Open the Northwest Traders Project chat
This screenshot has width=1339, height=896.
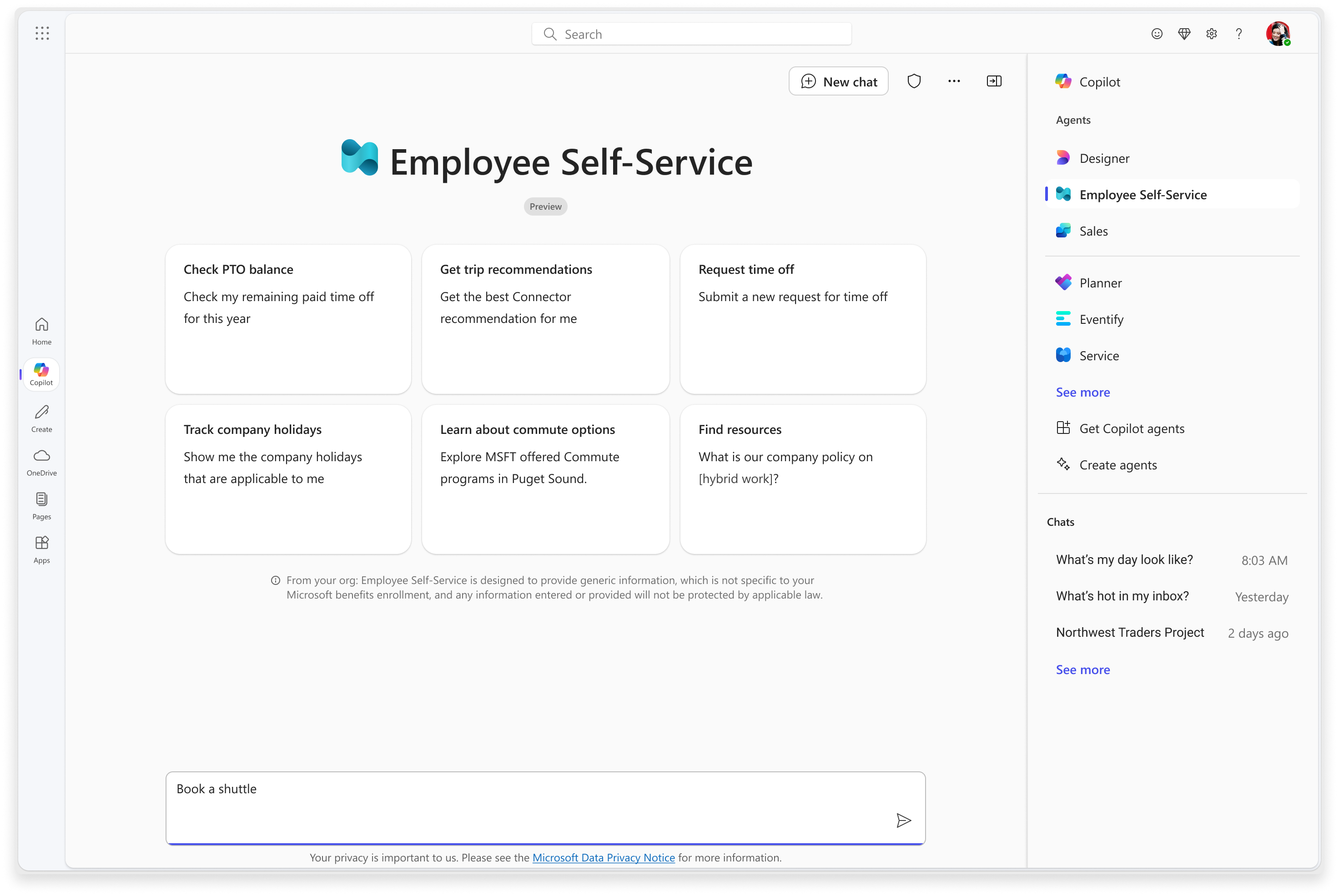[x=1172, y=633]
